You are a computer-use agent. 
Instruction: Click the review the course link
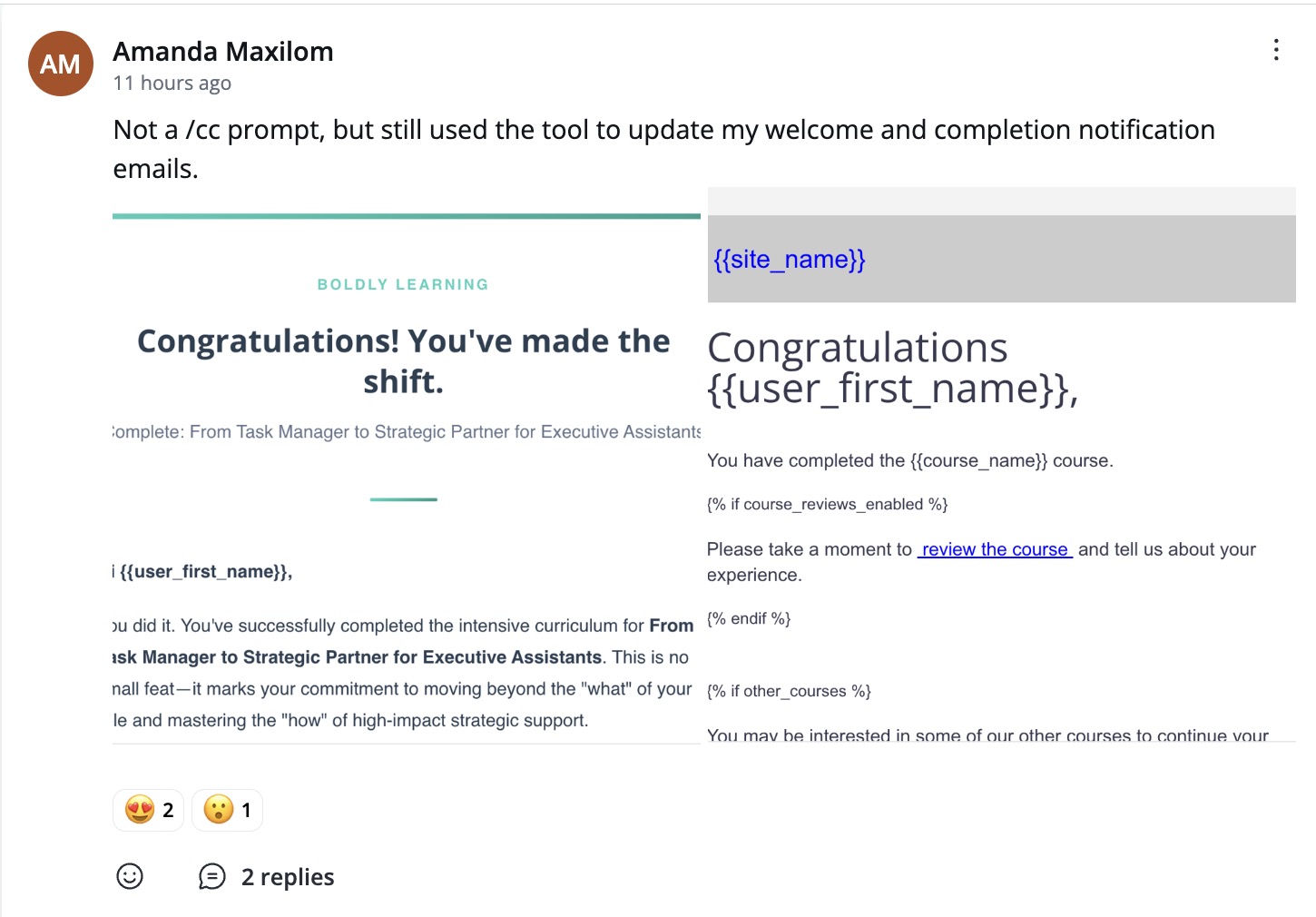click(x=995, y=549)
